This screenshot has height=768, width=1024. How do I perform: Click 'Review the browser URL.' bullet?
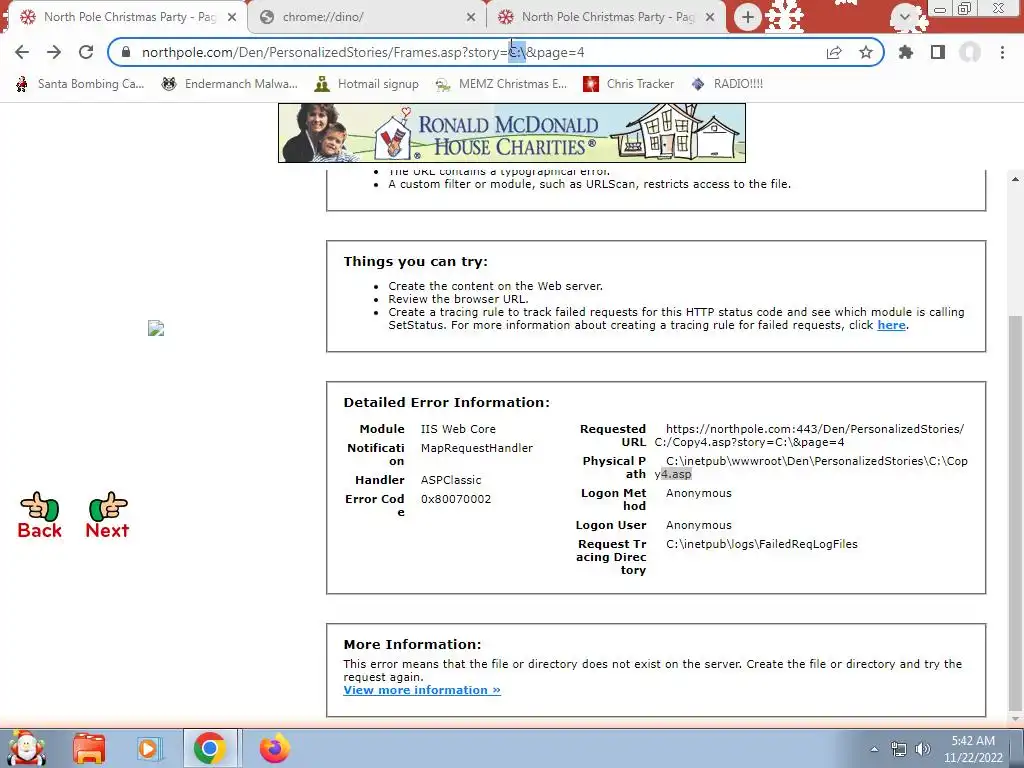click(x=458, y=299)
